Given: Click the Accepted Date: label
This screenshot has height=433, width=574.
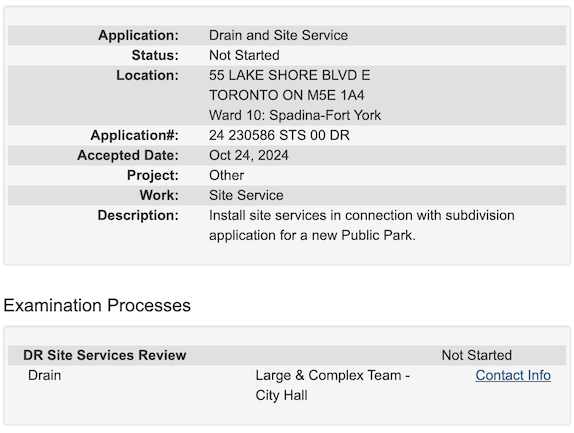Looking at the screenshot, I should click(128, 156).
